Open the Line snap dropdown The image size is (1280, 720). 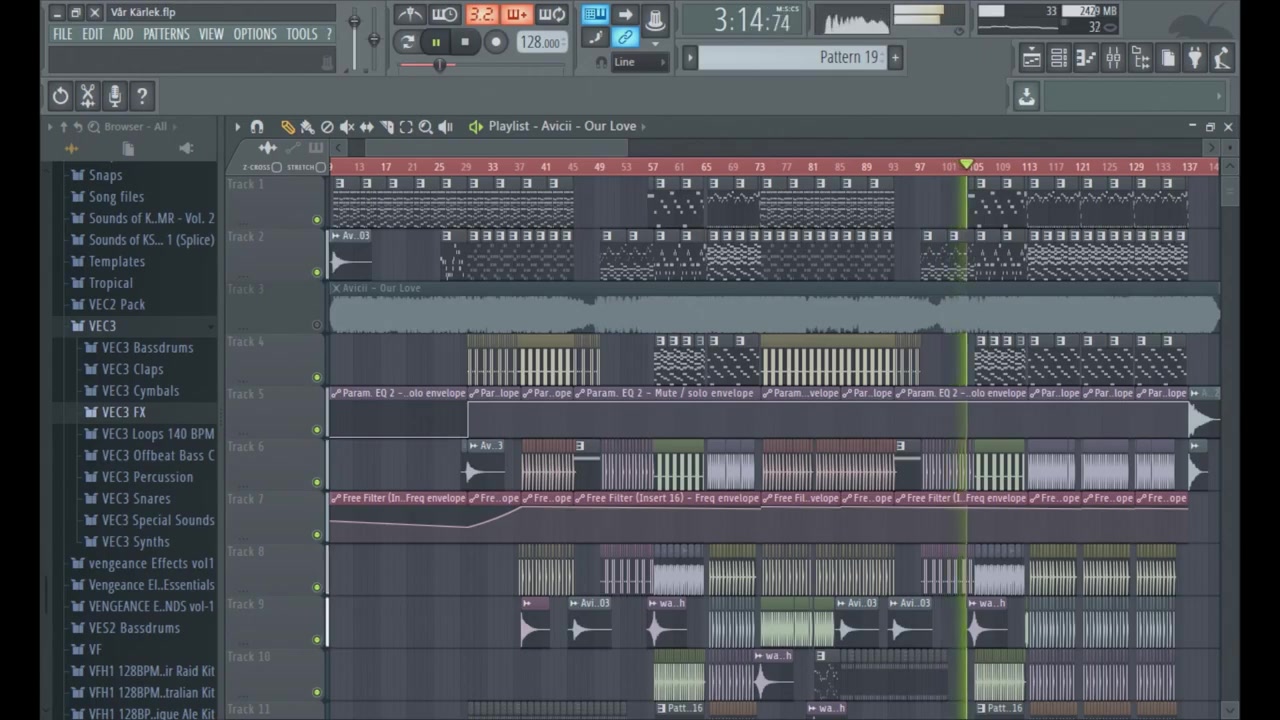640,62
